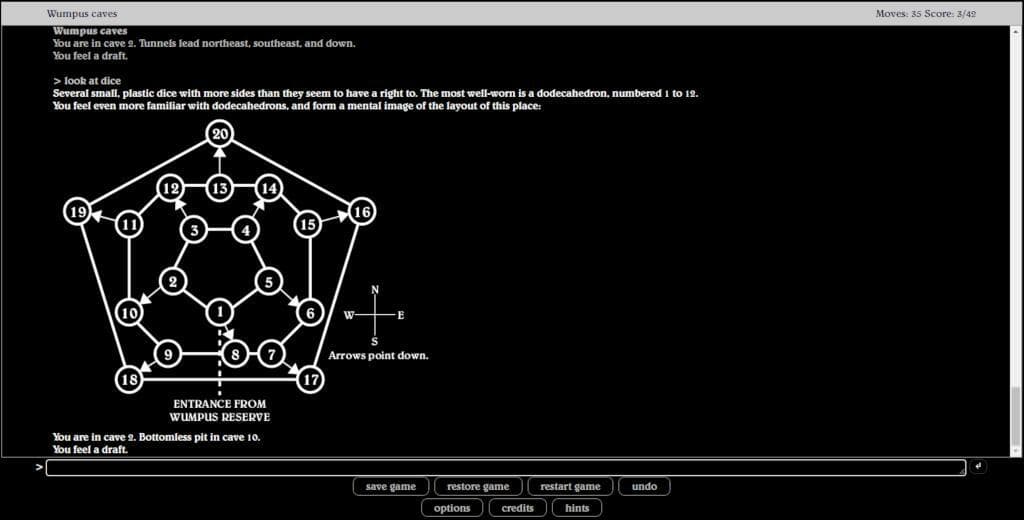Click cave node 20 on the map
Viewport: 1024px width, 520px height.
(x=220, y=135)
